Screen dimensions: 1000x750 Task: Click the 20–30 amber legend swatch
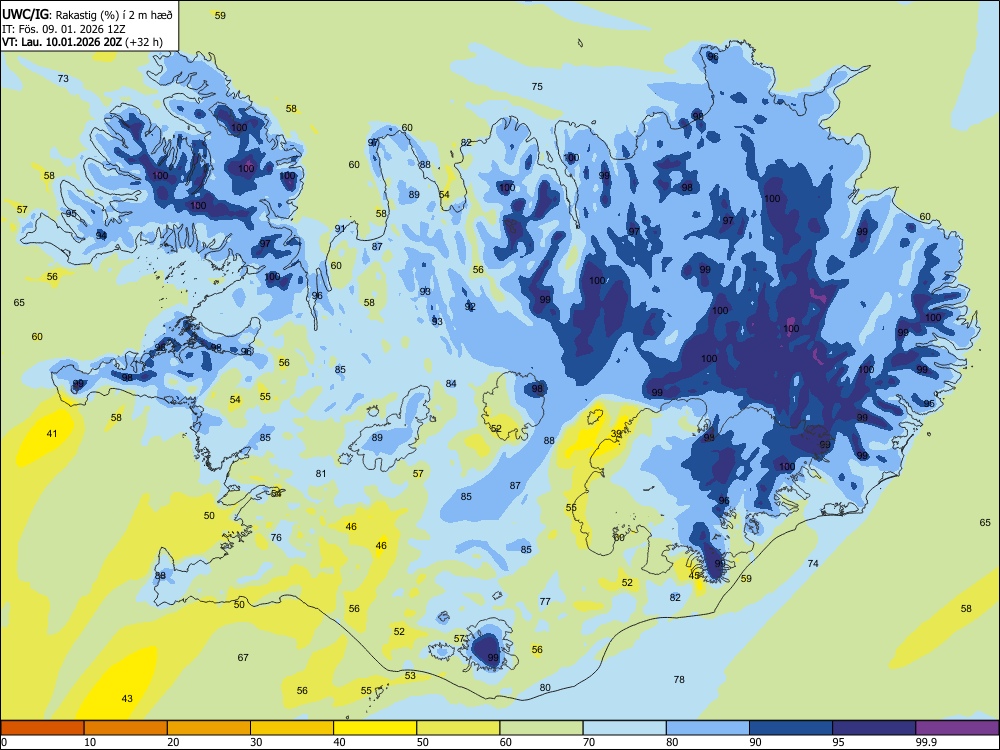coord(209,728)
